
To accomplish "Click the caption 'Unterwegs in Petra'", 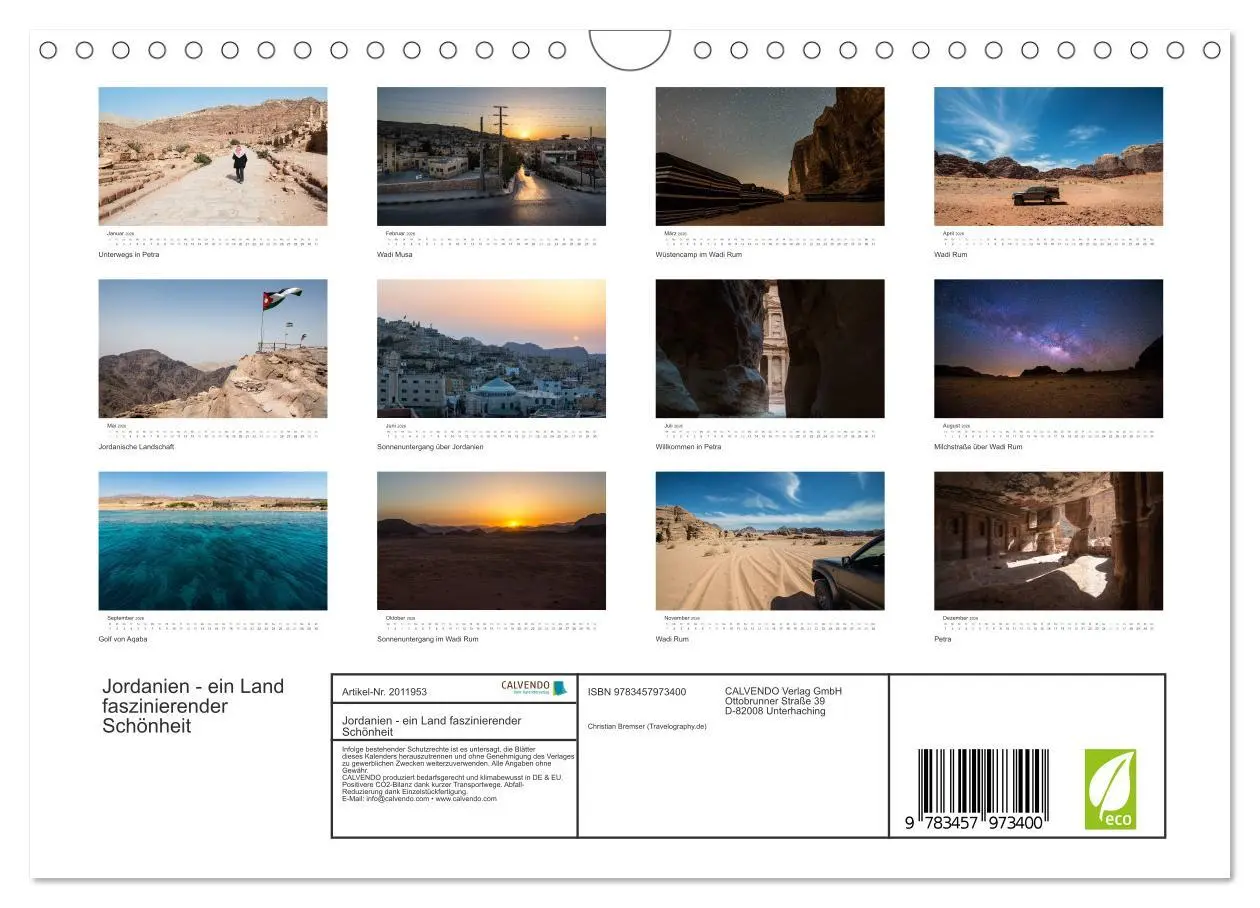I will pyautogui.click(x=129, y=254).
